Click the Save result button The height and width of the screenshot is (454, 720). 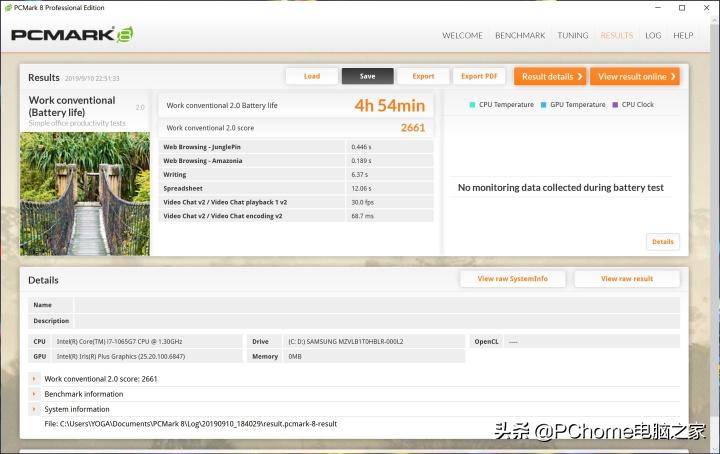coord(367,76)
